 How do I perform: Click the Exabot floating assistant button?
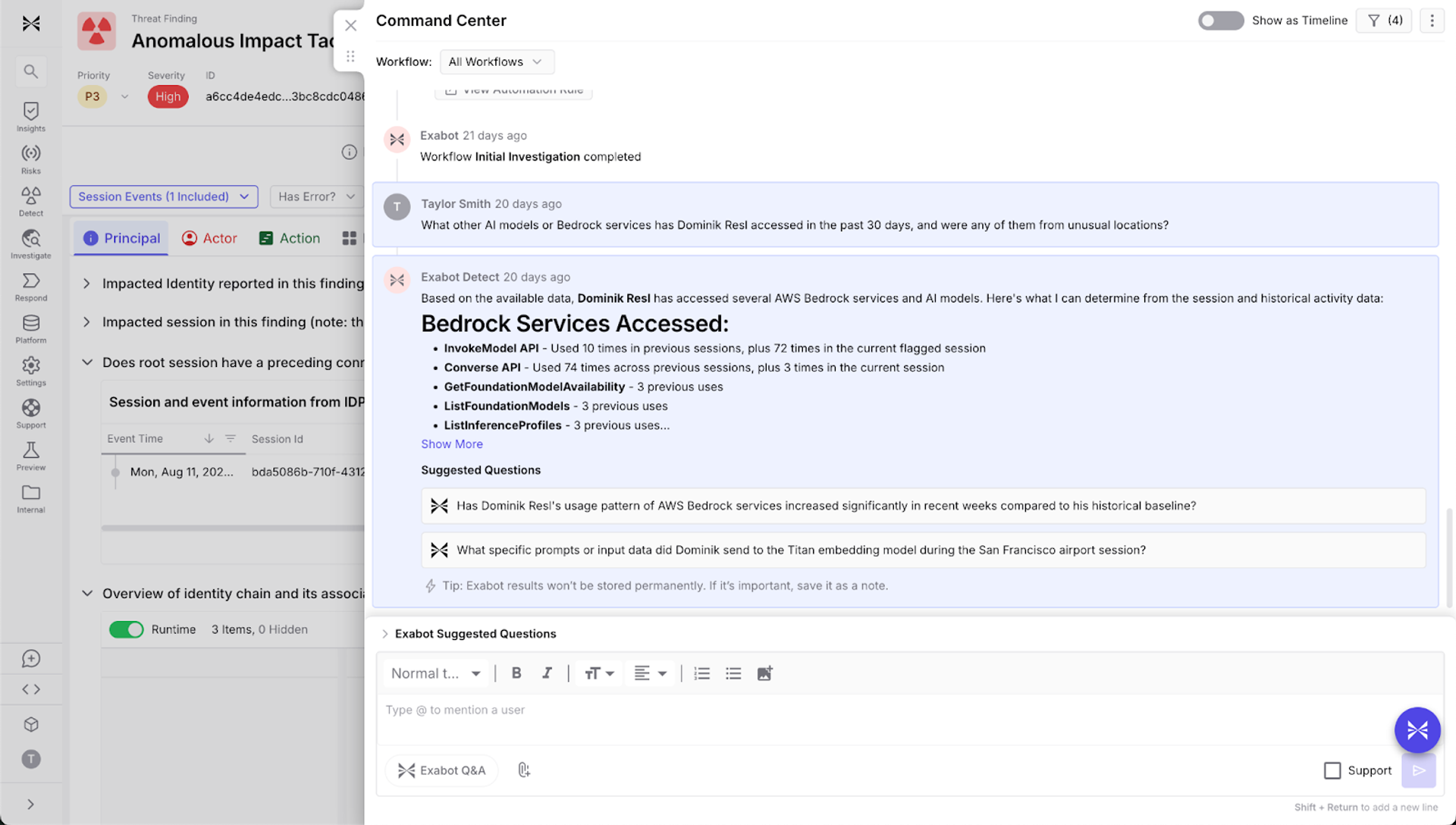coord(1417,730)
